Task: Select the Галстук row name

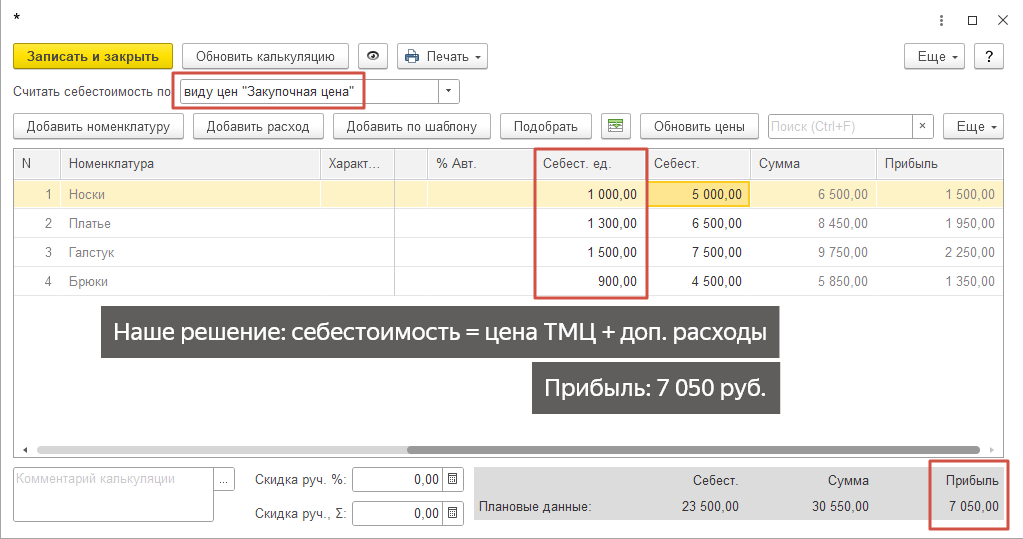Action: (91, 253)
